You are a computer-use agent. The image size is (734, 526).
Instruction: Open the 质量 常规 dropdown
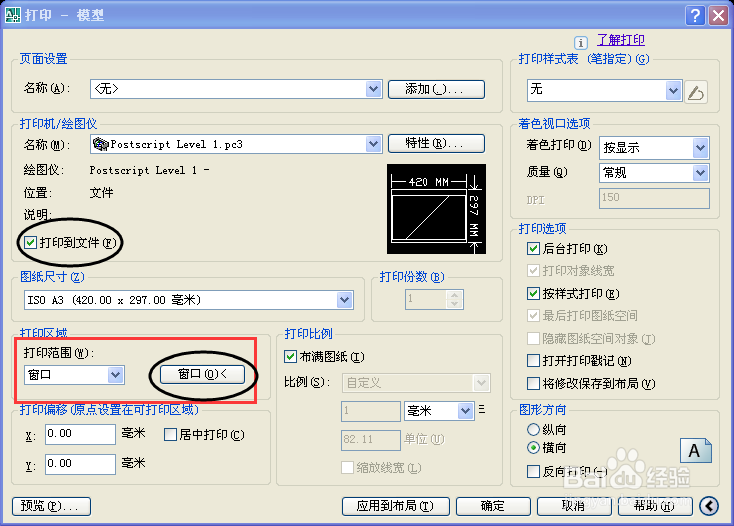pyautogui.click(x=700, y=173)
